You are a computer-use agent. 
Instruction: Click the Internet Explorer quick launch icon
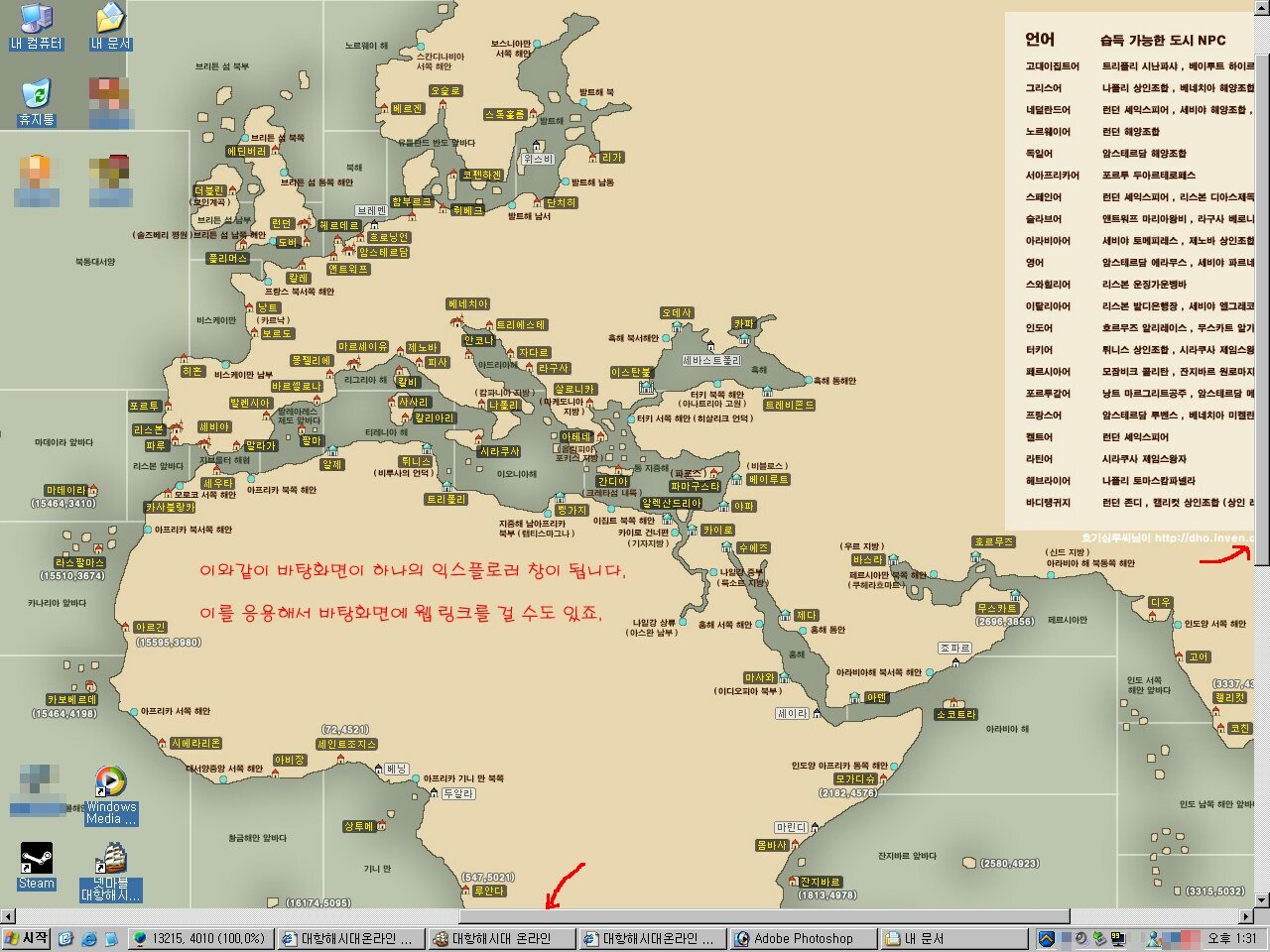(89, 938)
